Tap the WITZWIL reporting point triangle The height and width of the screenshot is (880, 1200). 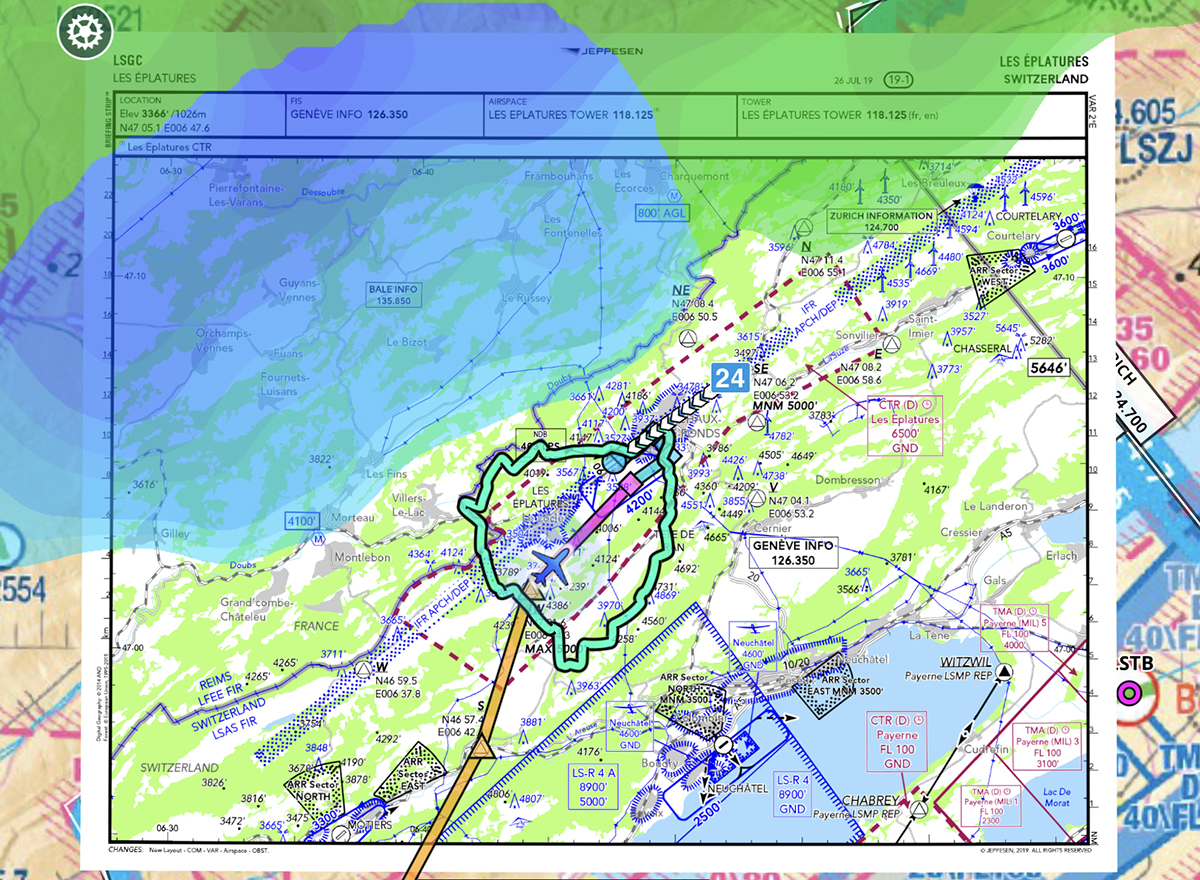click(x=1003, y=674)
